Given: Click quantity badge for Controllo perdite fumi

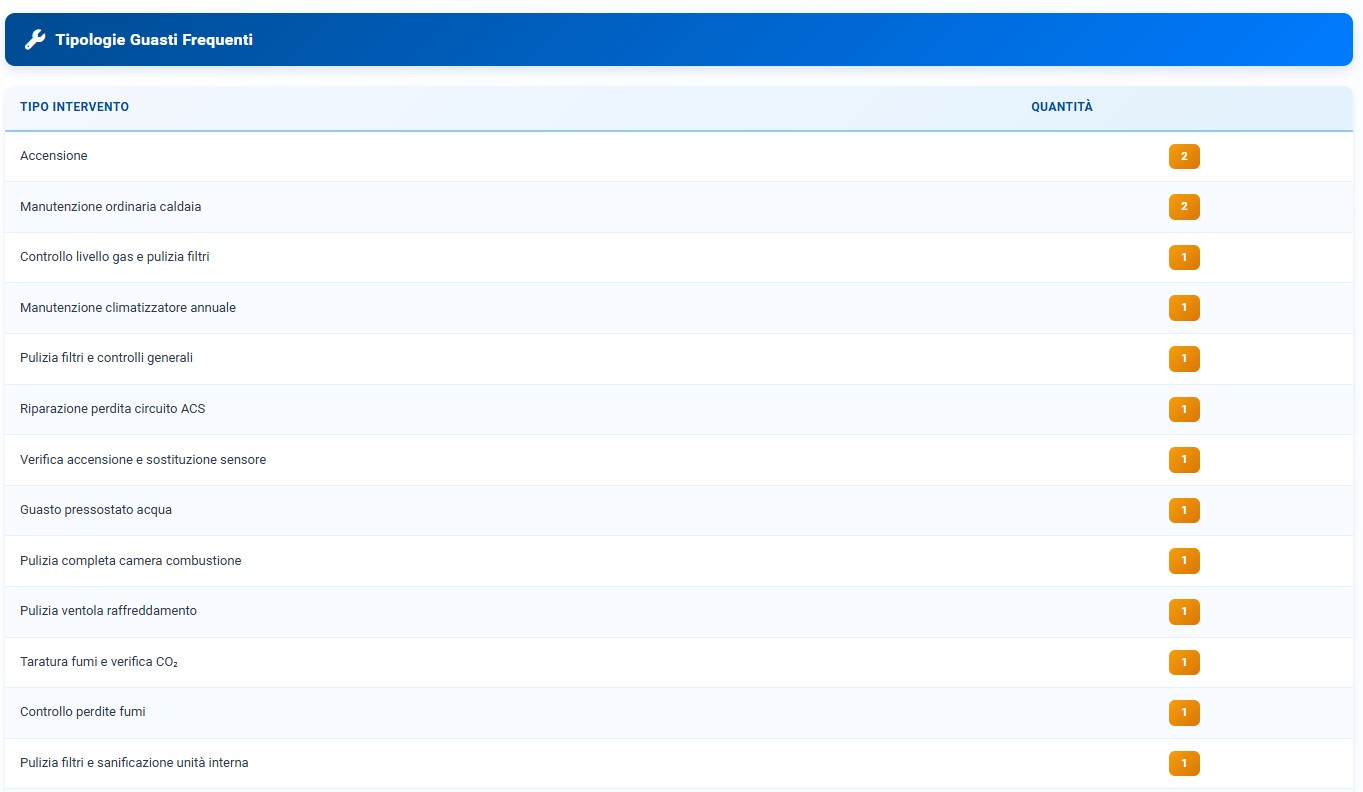Looking at the screenshot, I should click(1184, 713).
